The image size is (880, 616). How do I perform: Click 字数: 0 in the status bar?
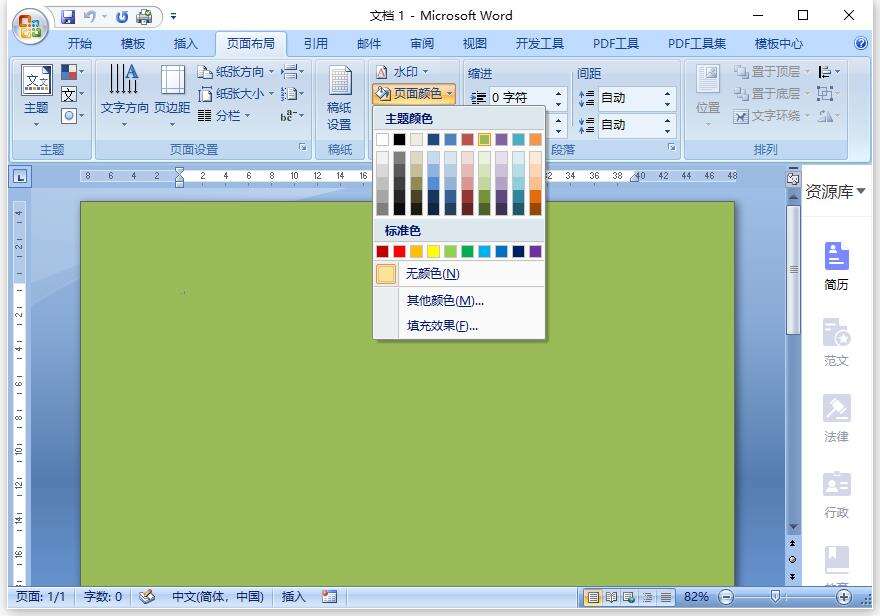(x=101, y=597)
